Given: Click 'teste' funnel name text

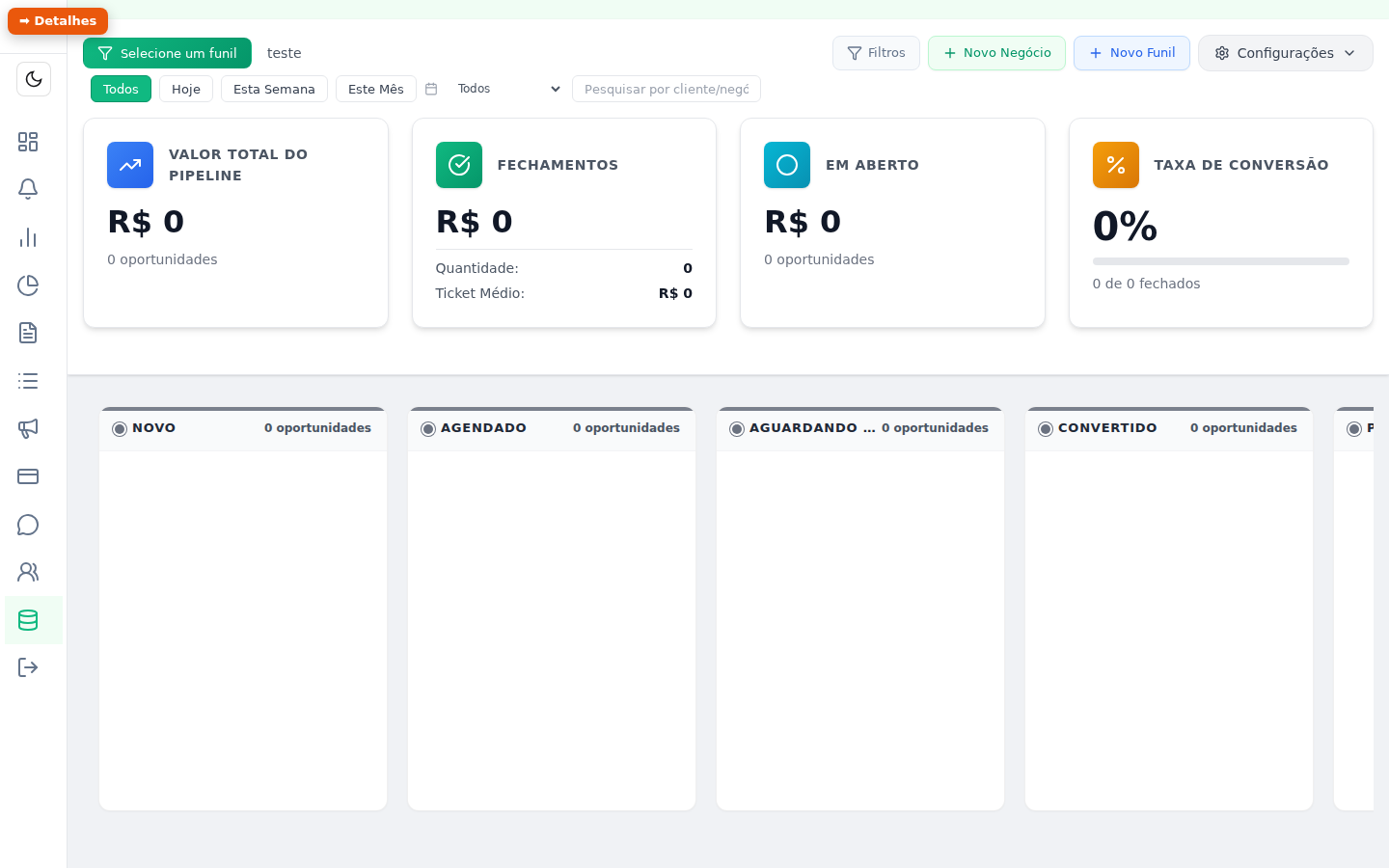Looking at the screenshot, I should pos(285,53).
